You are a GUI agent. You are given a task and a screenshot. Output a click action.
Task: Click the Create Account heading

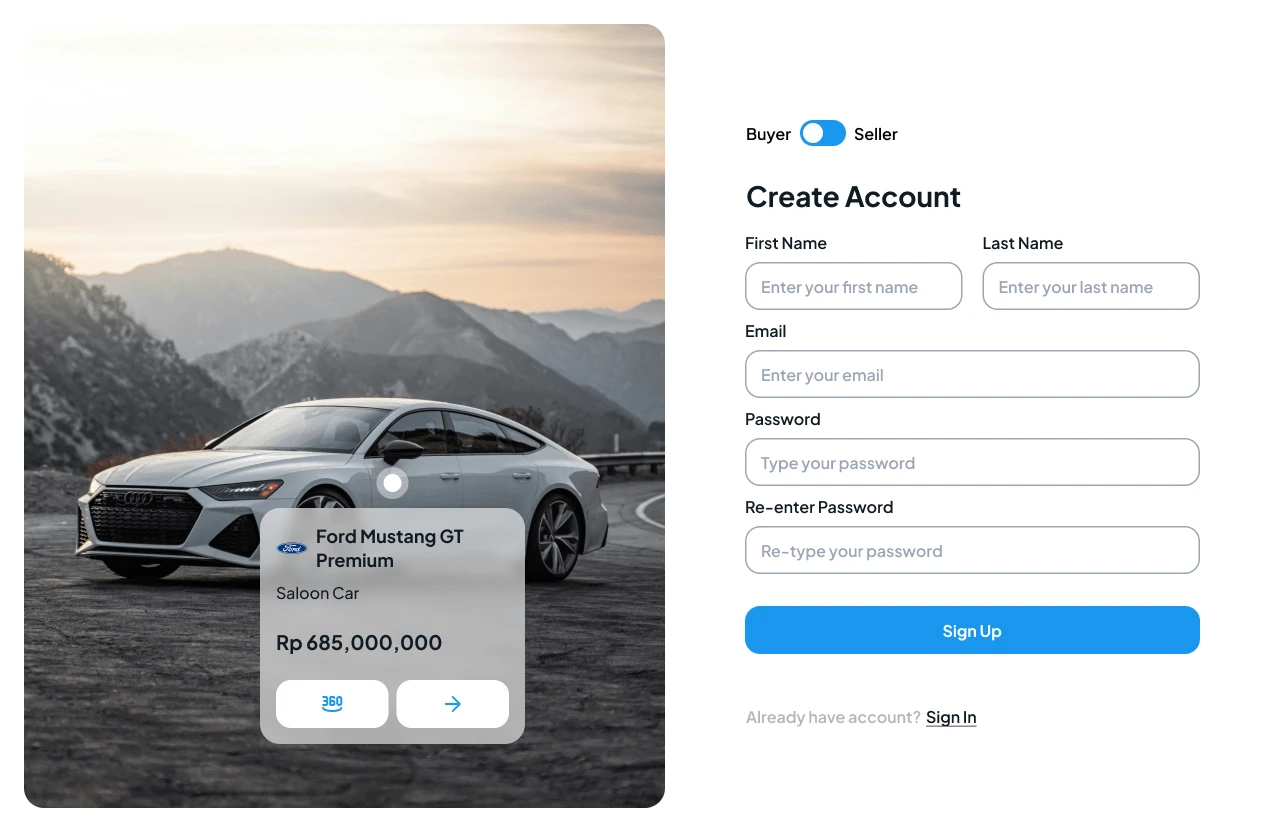(853, 196)
